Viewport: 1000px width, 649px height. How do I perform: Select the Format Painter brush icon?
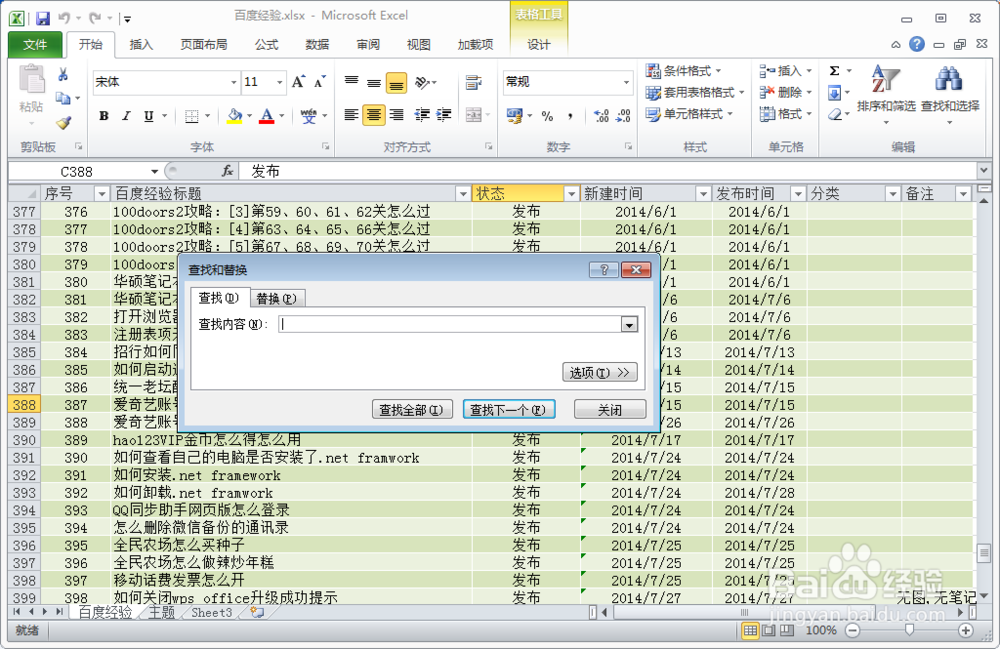(x=62, y=122)
